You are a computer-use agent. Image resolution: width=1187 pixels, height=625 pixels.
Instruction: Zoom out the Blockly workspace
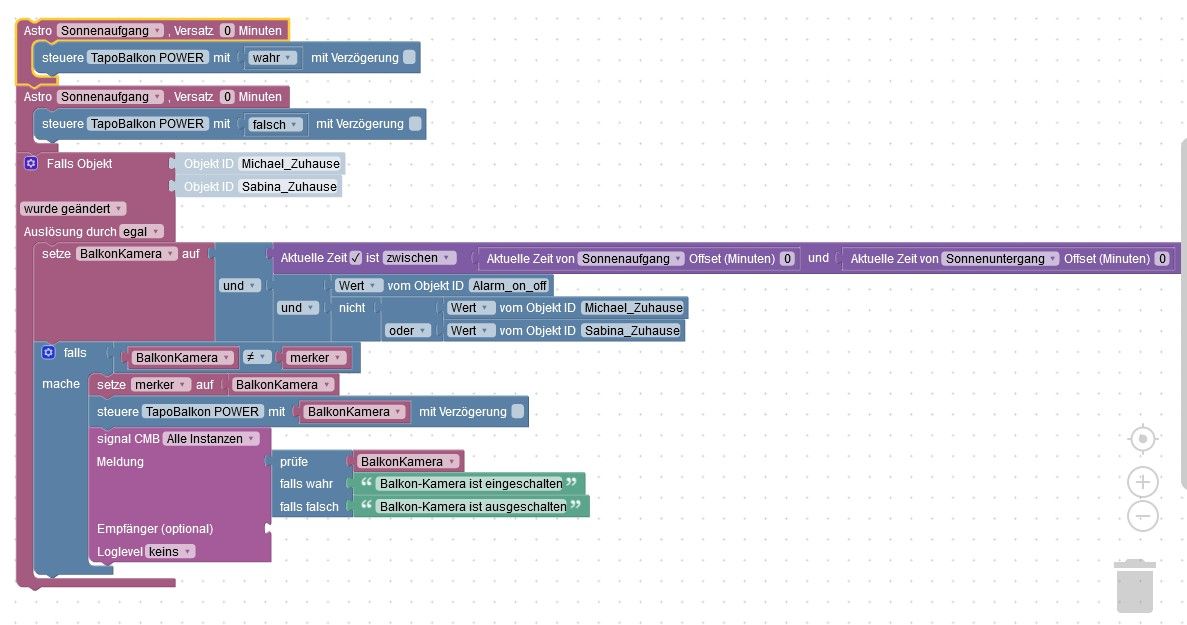[x=1142, y=516]
